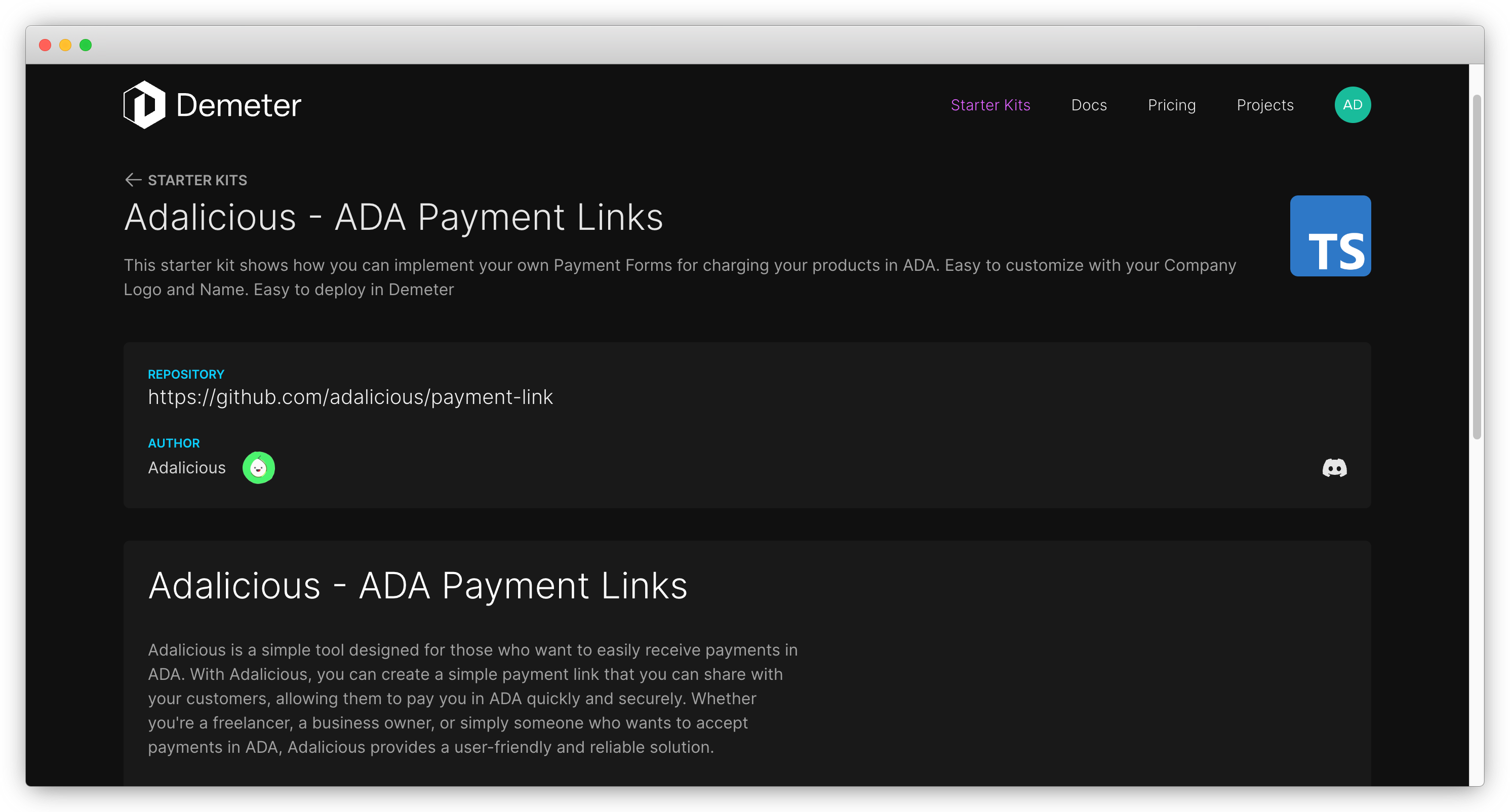The height and width of the screenshot is (812, 1510).
Task: Click the yellow minimize window button
Action: [65, 45]
